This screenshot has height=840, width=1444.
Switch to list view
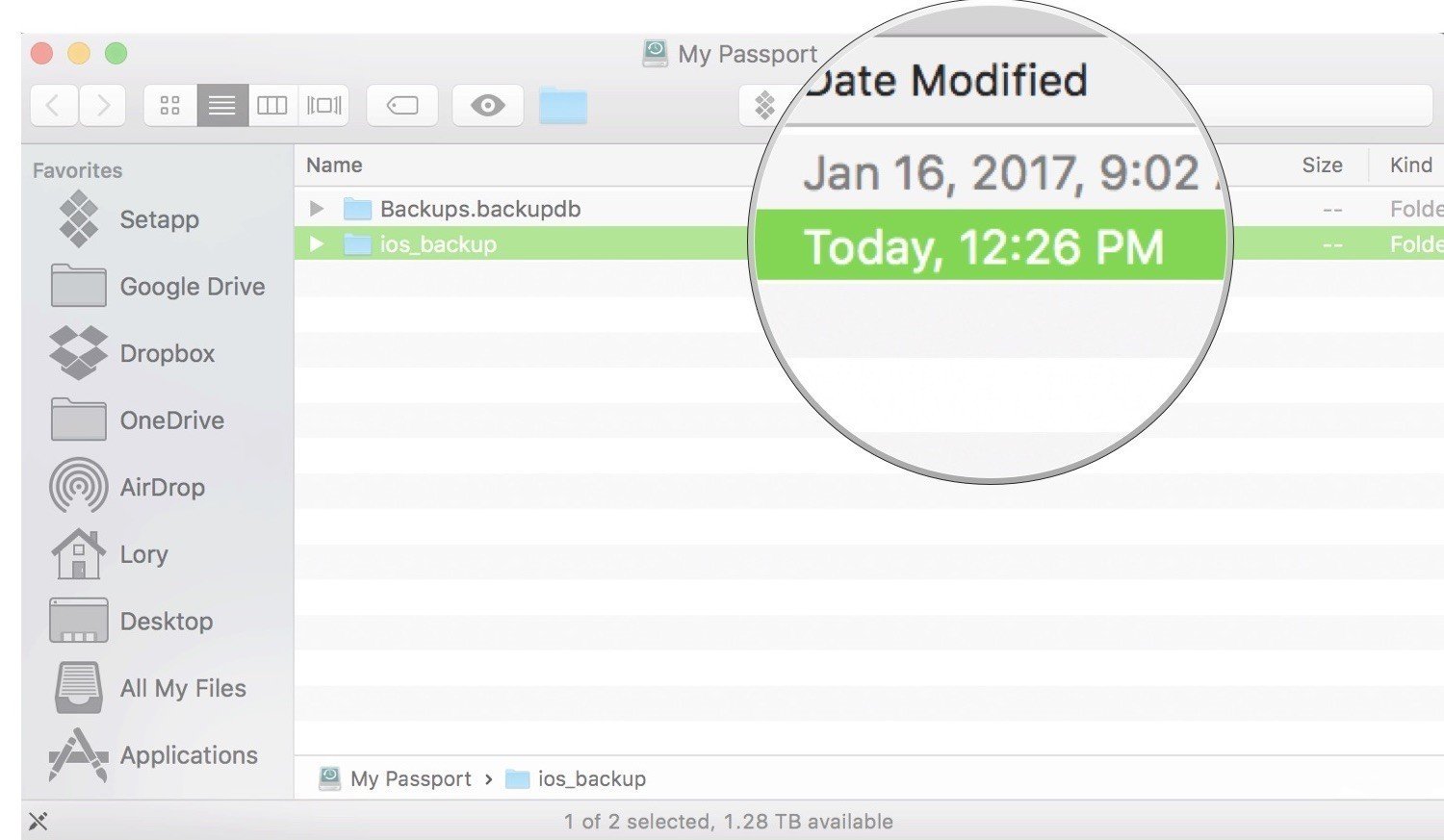tap(222, 105)
